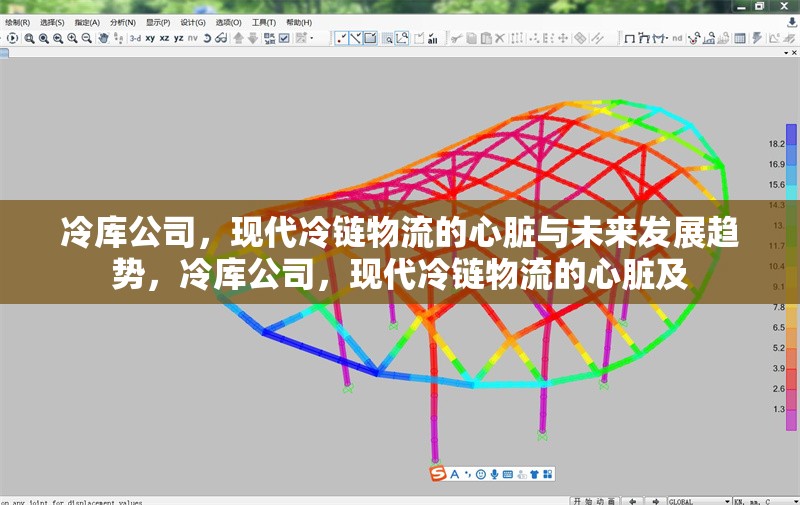Move up in list with up arrow

(238, 38)
